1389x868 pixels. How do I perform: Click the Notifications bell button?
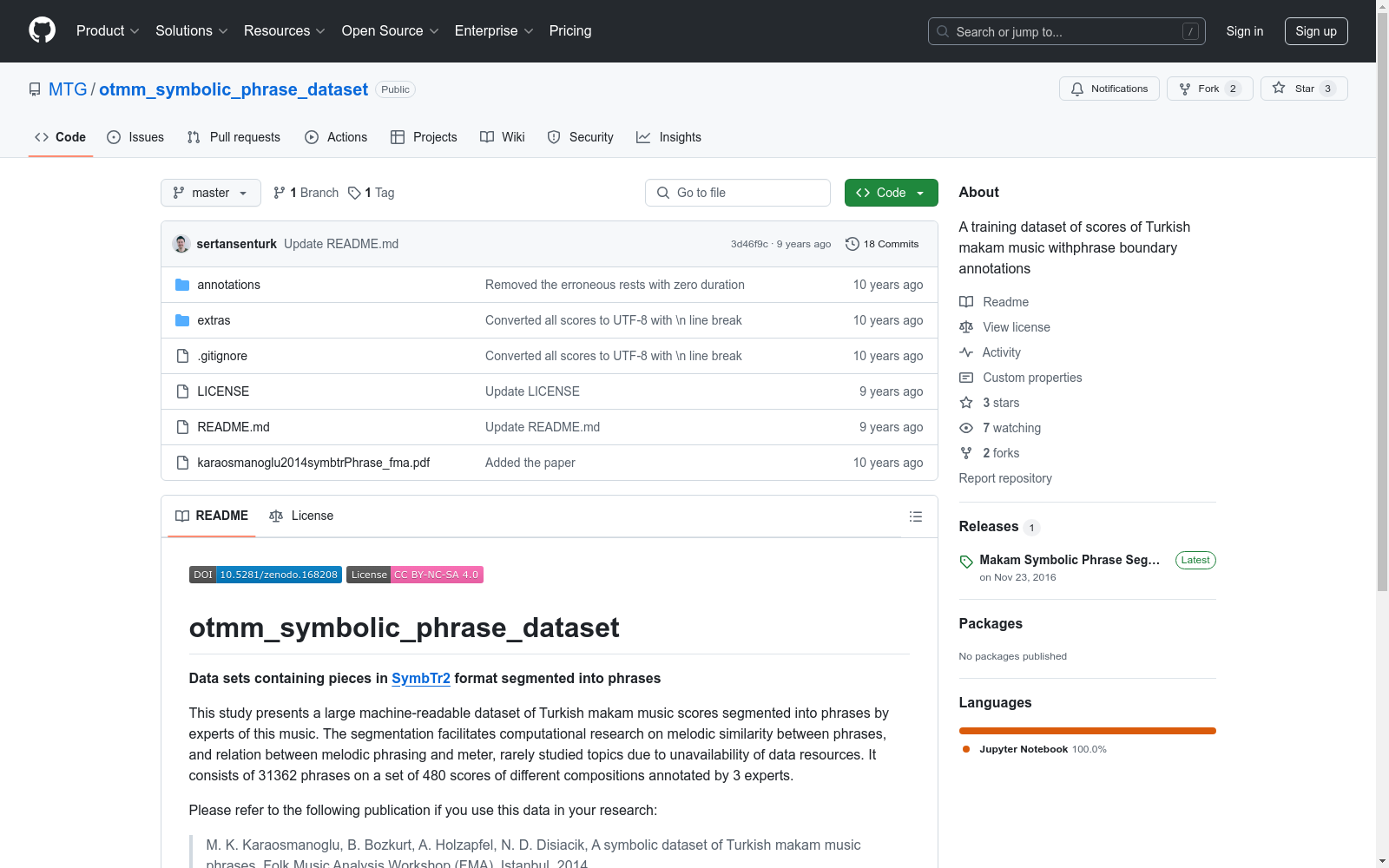1109,89
